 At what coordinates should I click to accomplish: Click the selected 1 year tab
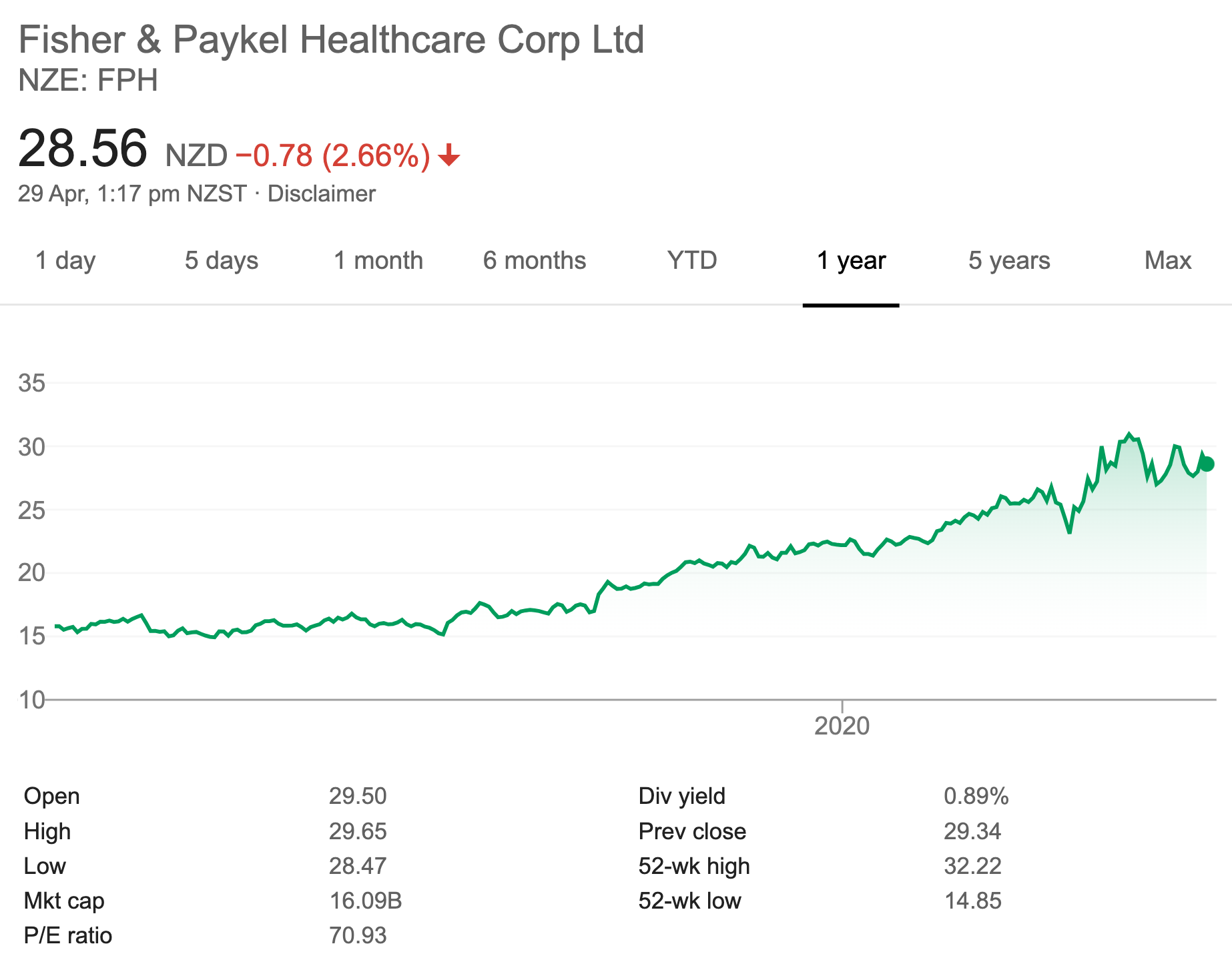[x=851, y=260]
